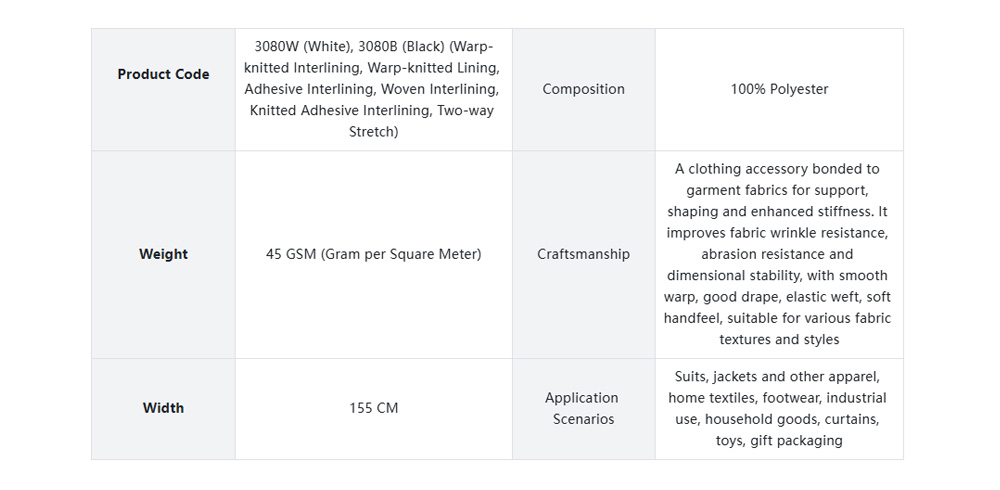Click the Warp-knitted Lining text

pos(432,68)
